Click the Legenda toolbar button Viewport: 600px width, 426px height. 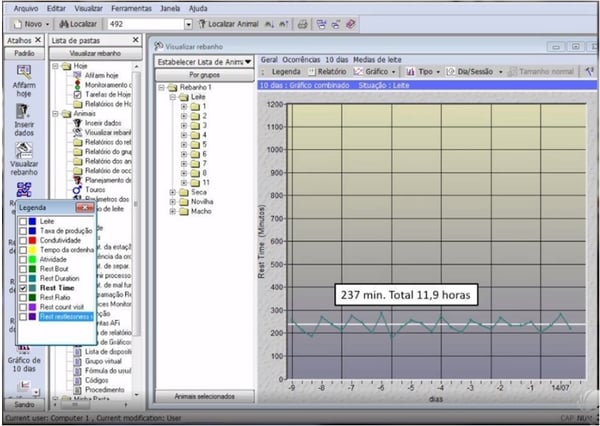click(x=286, y=72)
